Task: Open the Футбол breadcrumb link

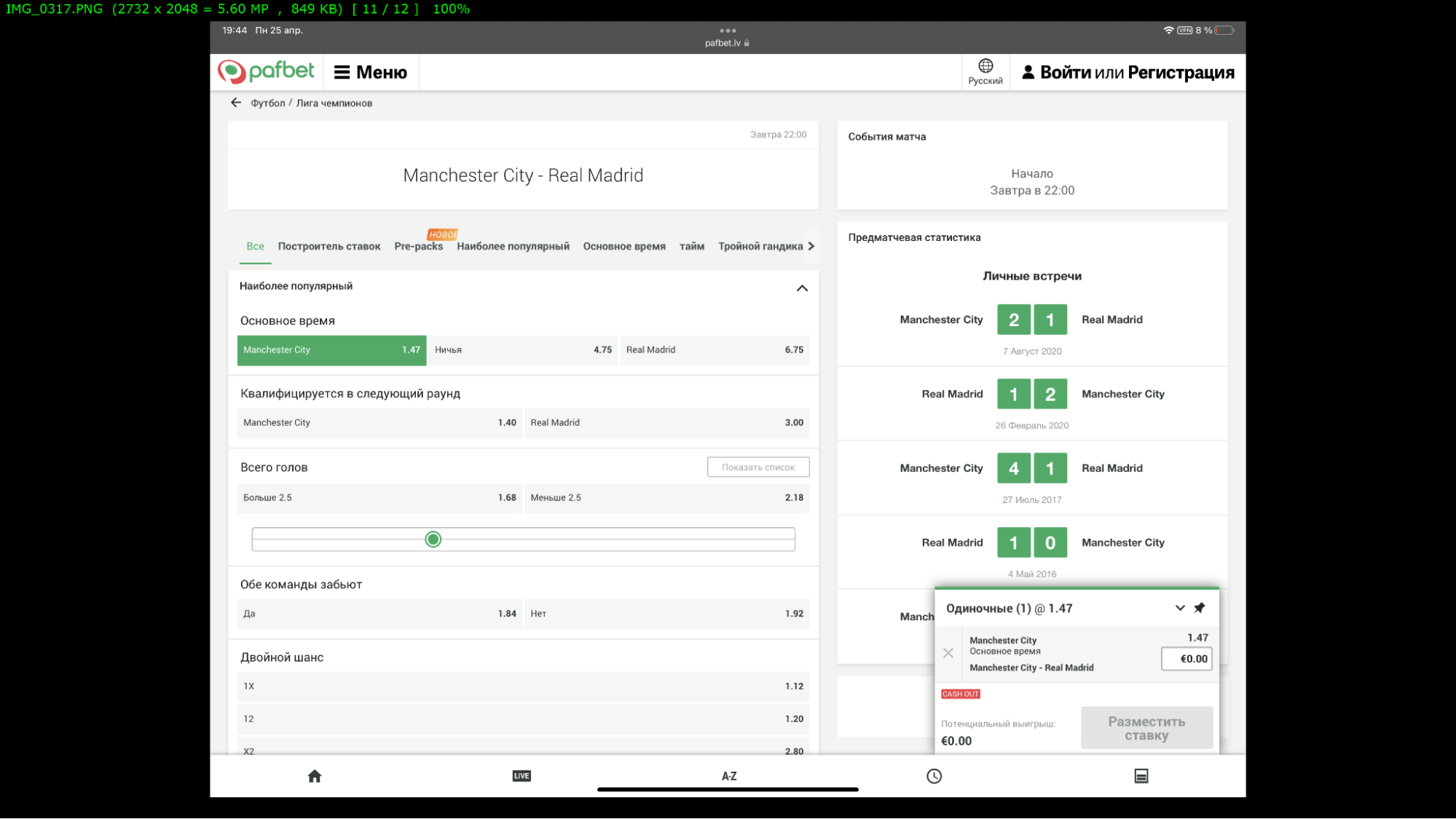Action: (268, 103)
